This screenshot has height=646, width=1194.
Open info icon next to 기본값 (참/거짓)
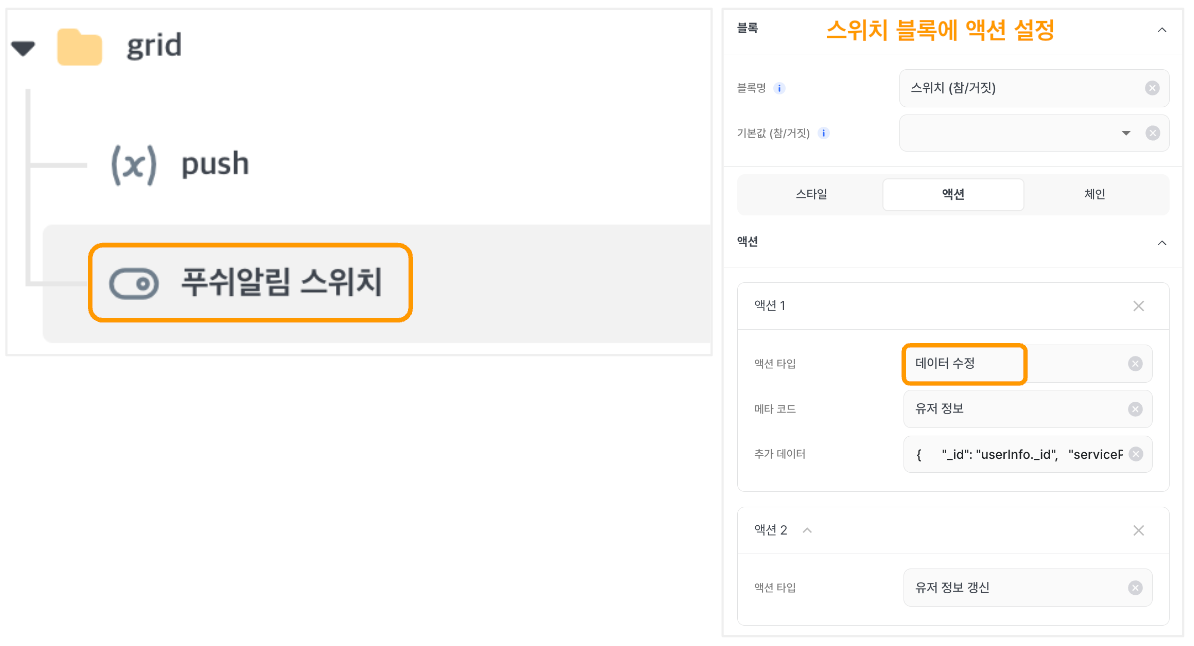coord(823,133)
